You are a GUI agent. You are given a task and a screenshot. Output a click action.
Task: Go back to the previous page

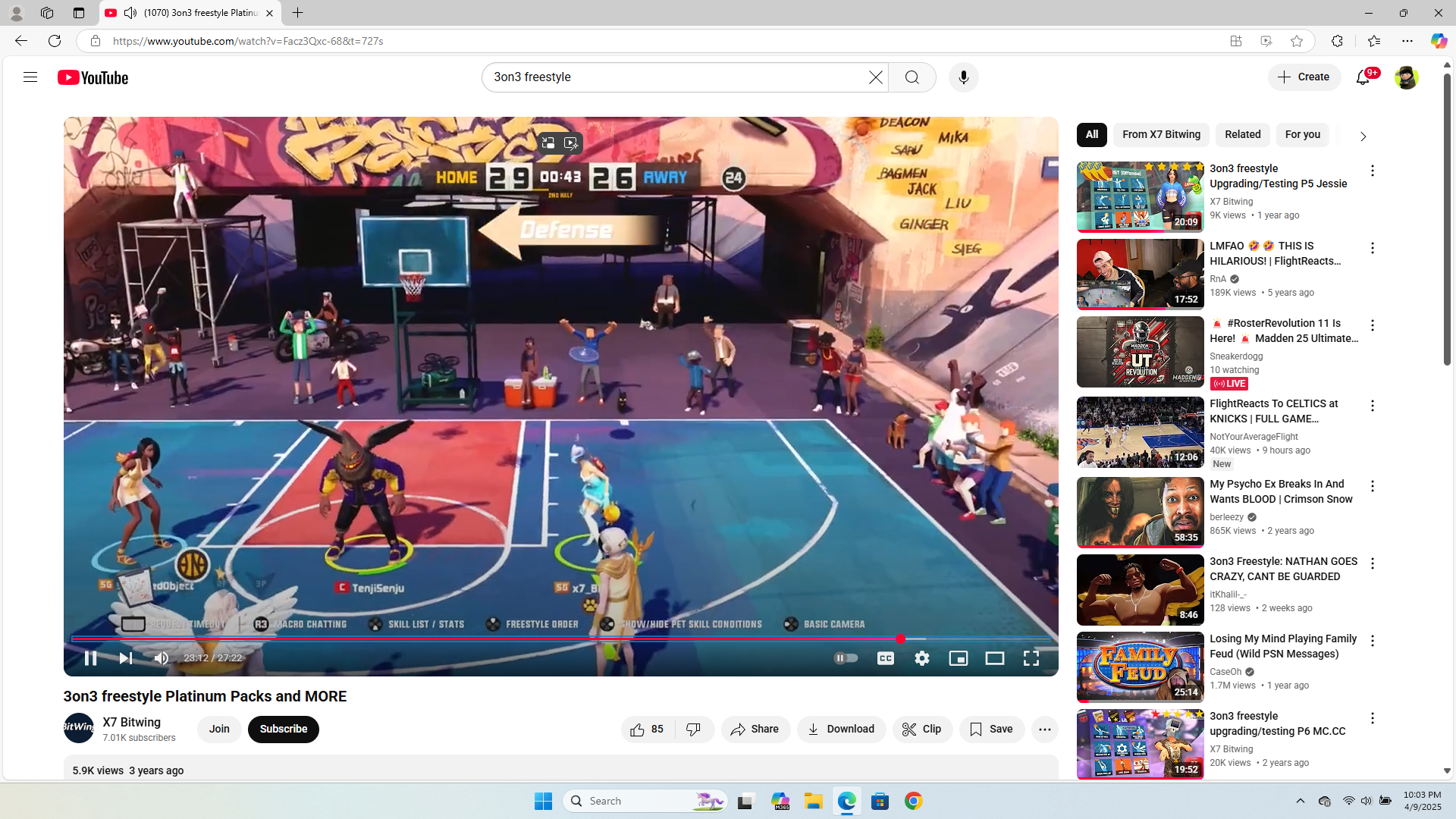point(21,41)
